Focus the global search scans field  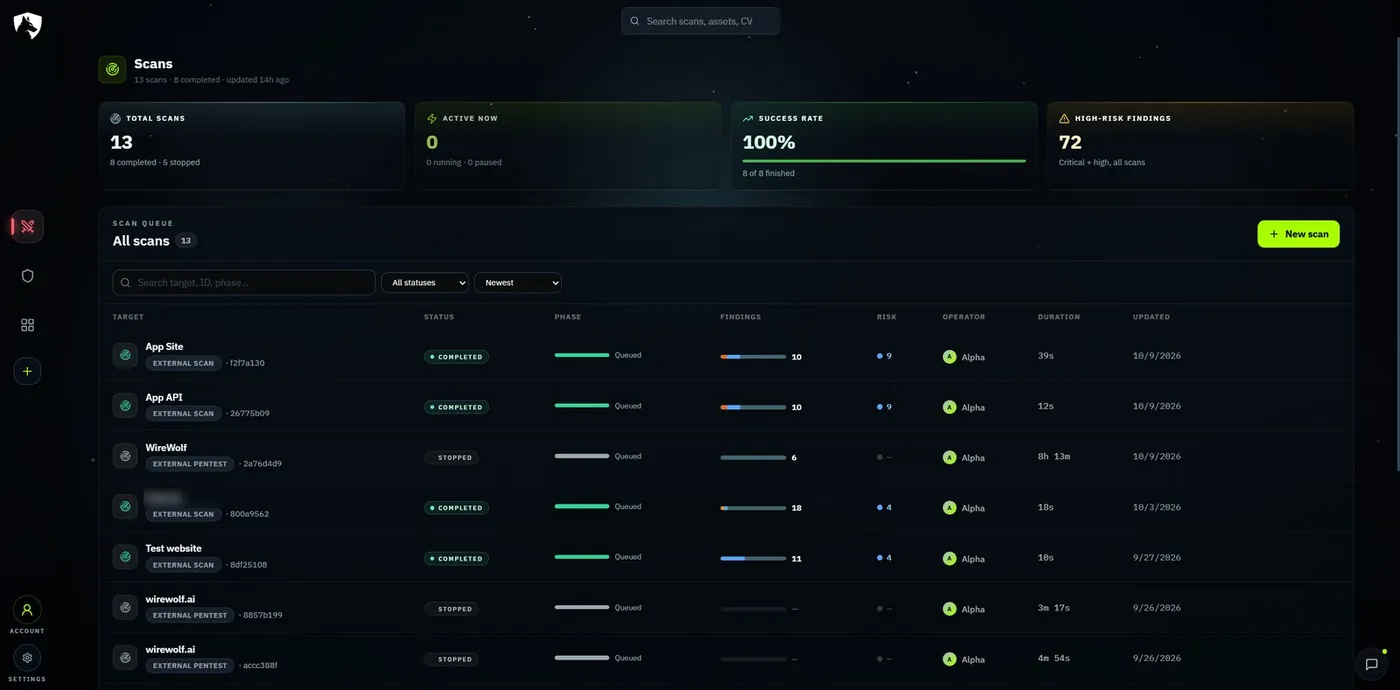(700, 21)
